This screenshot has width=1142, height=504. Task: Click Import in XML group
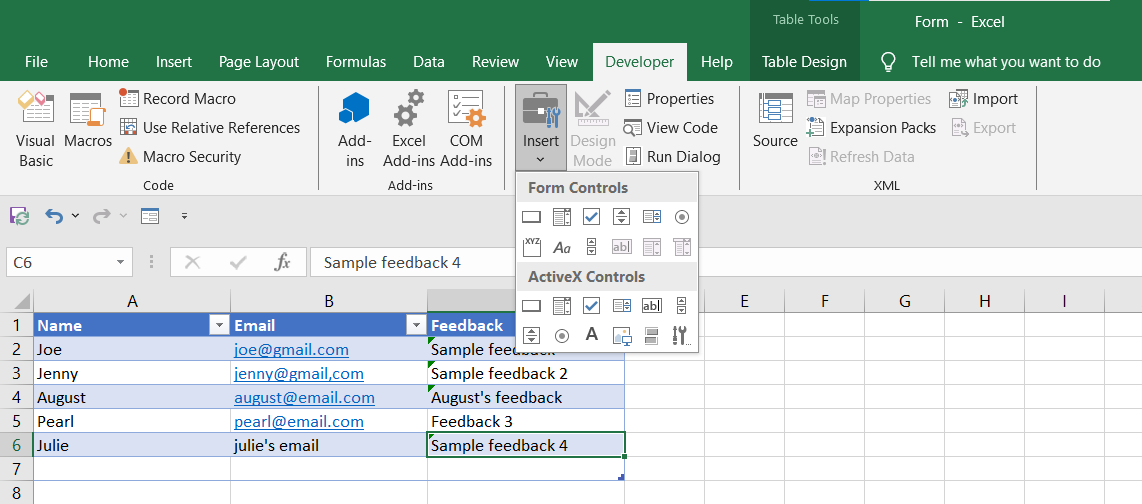point(984,98)
